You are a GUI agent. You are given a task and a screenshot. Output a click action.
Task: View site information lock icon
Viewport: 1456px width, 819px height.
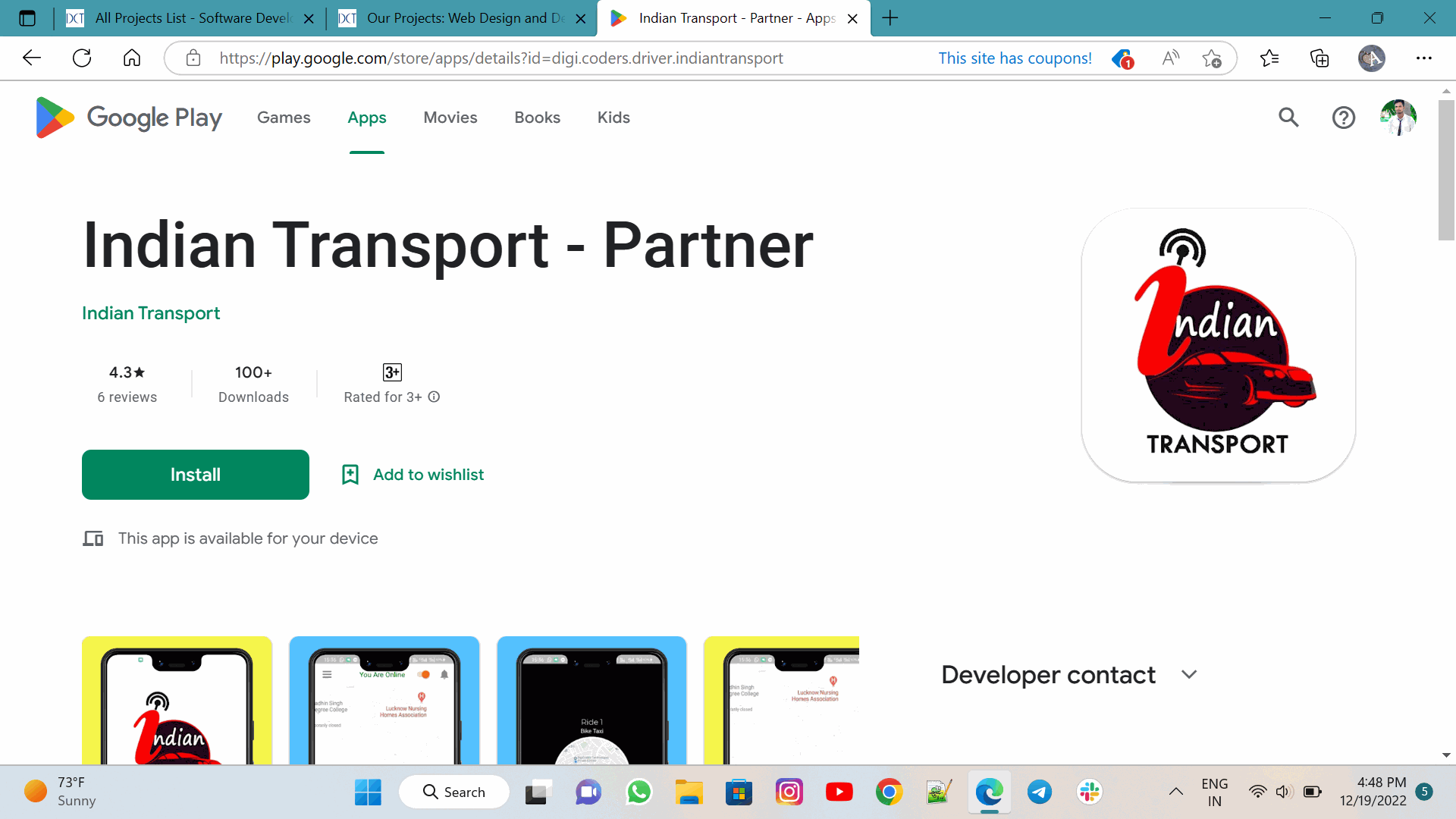pyautogui.click(x=193, y=58)
